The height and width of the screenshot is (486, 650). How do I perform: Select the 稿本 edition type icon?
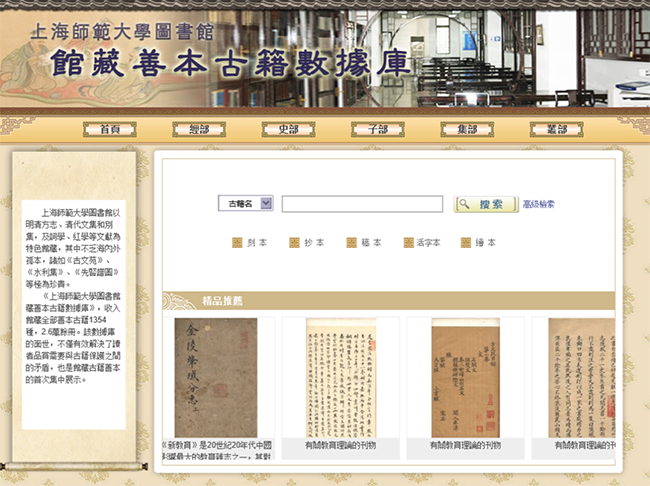[x=352, y=243]
